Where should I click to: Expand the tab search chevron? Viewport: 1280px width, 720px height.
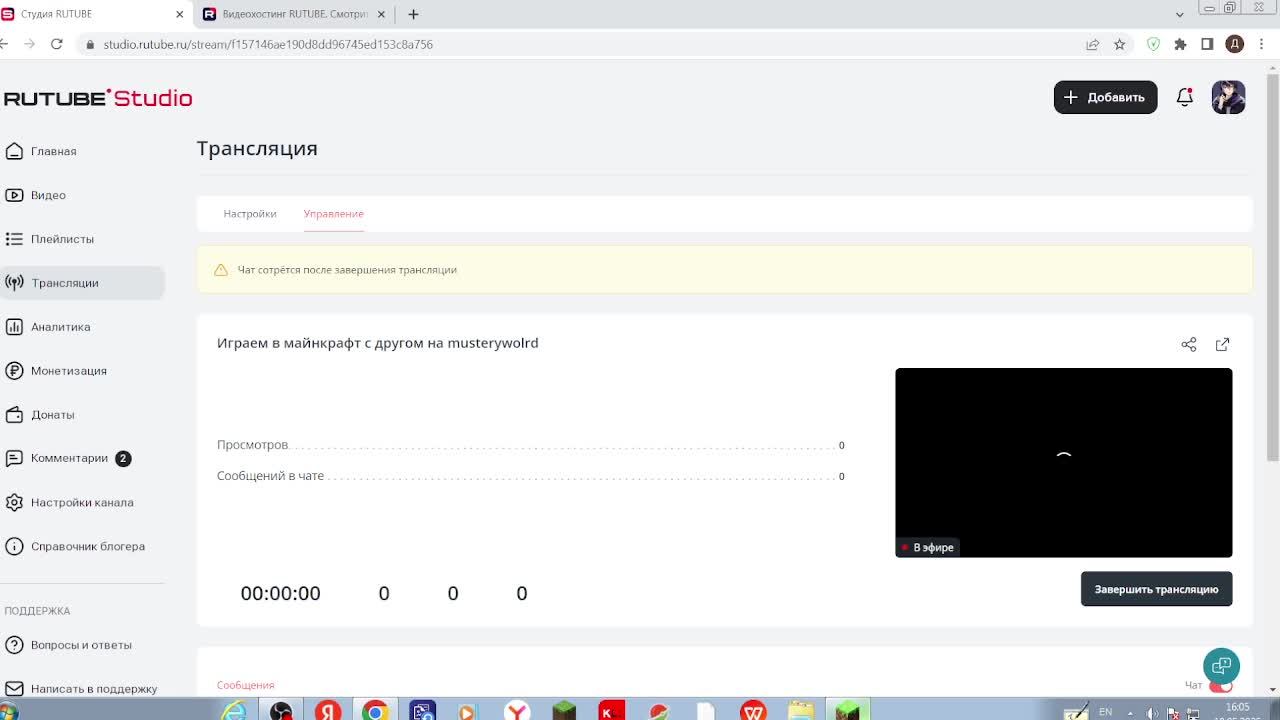[1179, 14]
